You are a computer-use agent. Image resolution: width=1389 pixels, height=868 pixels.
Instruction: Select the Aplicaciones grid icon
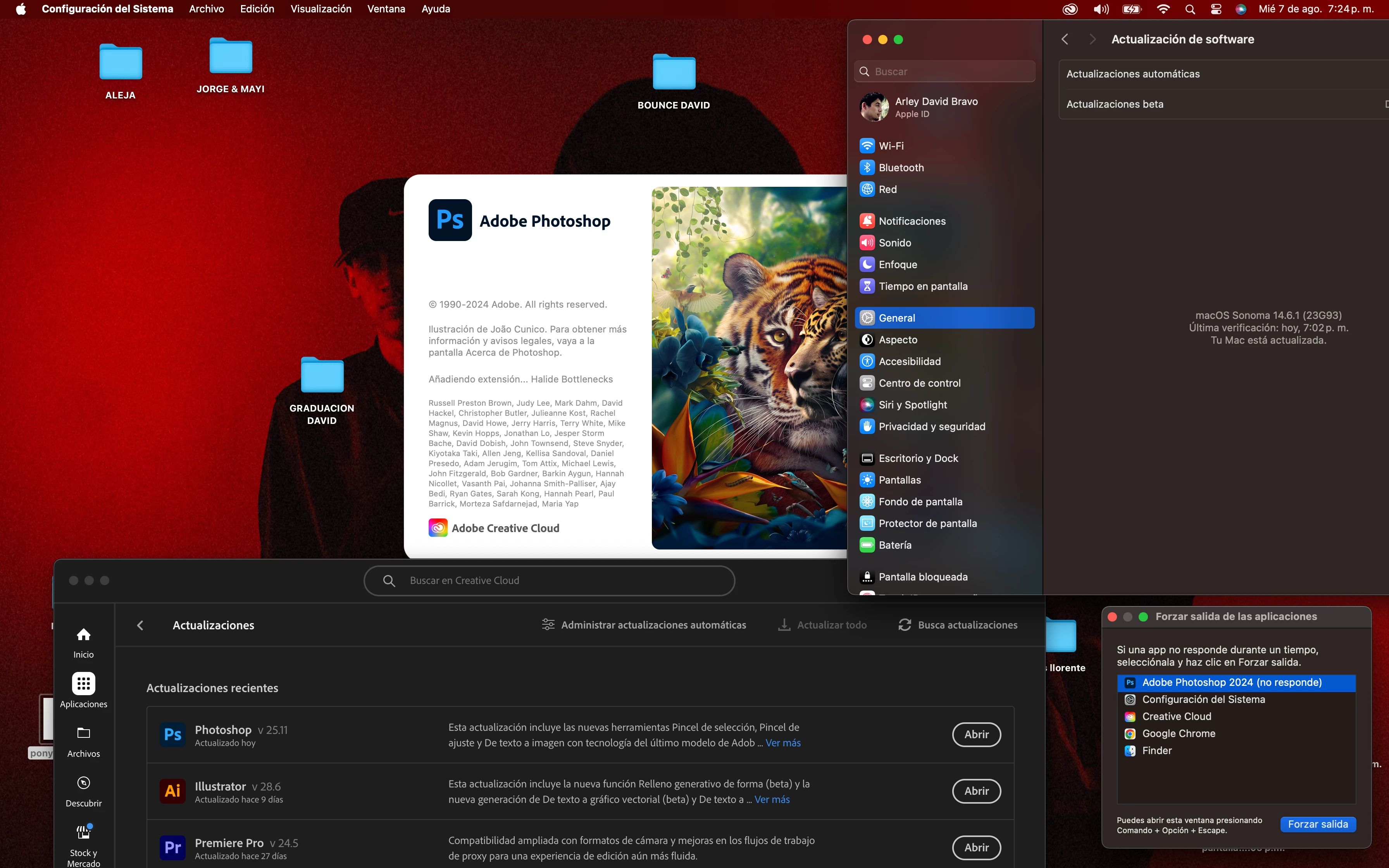(x=83, y=684)
